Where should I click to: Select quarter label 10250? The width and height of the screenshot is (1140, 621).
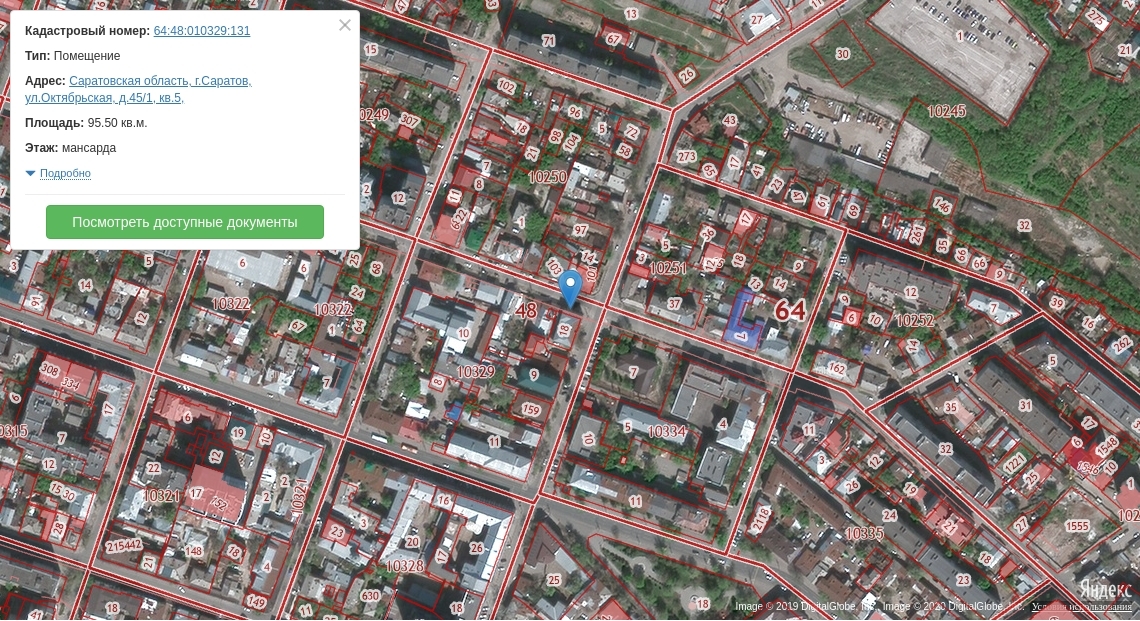(547, 177)
